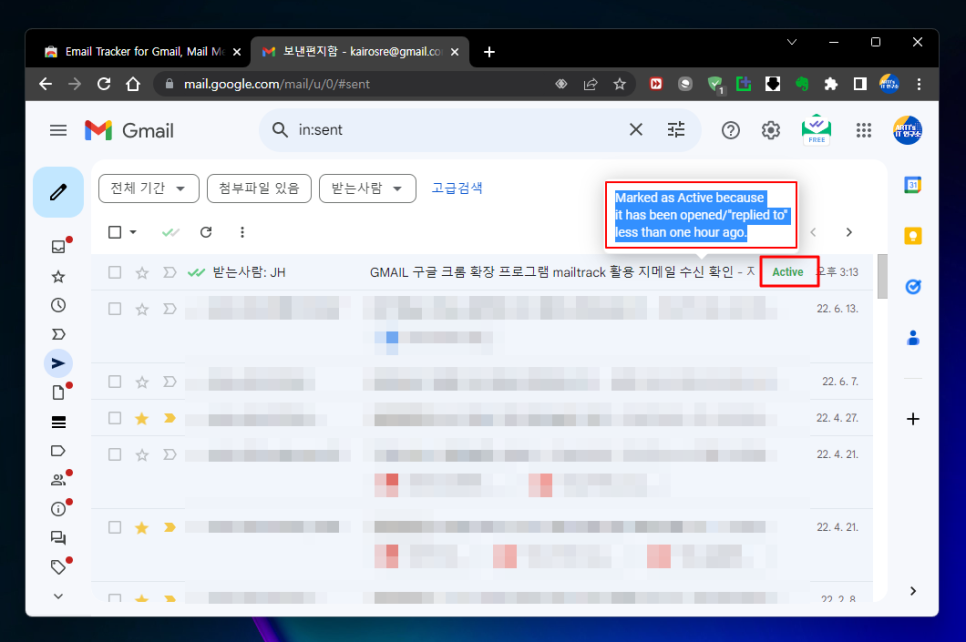
Task: Go to the previous page of mail
Action: pyautogui.click(x=813, y=232)
